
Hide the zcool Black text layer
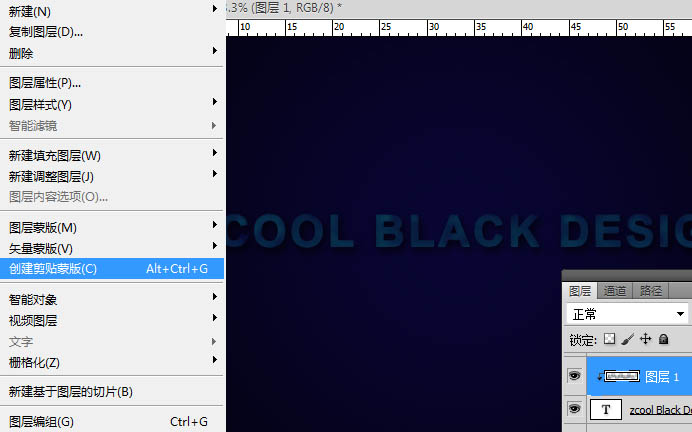click(575, 409)
